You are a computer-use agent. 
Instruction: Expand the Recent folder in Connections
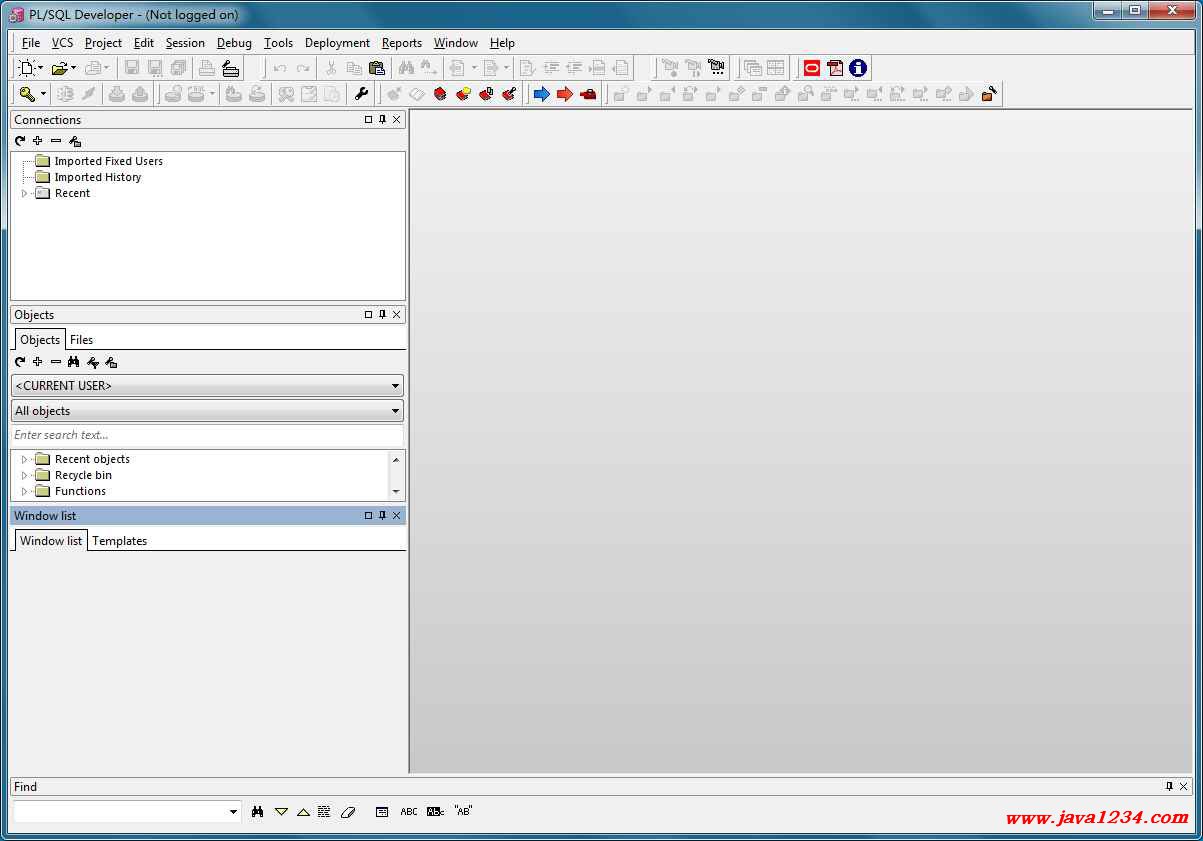(x=25, y=193)
